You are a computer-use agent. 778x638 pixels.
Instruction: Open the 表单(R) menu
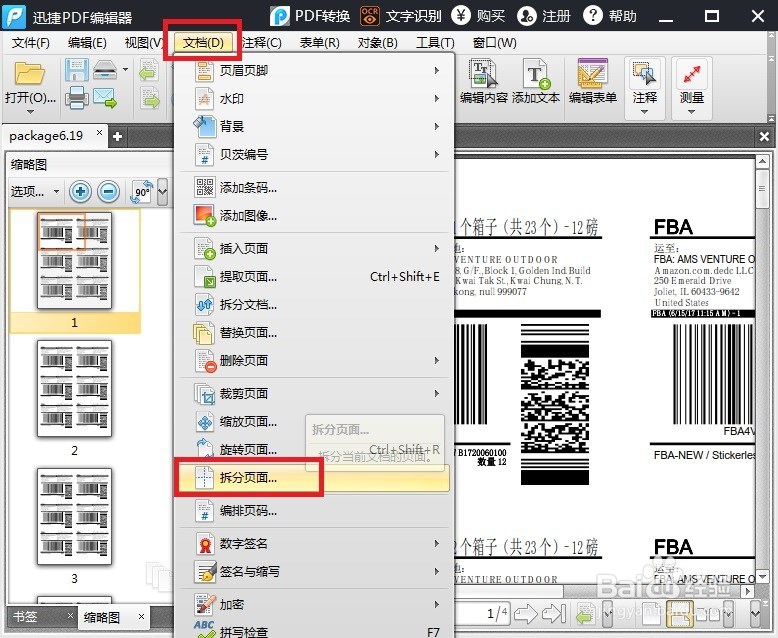(319, 43)
